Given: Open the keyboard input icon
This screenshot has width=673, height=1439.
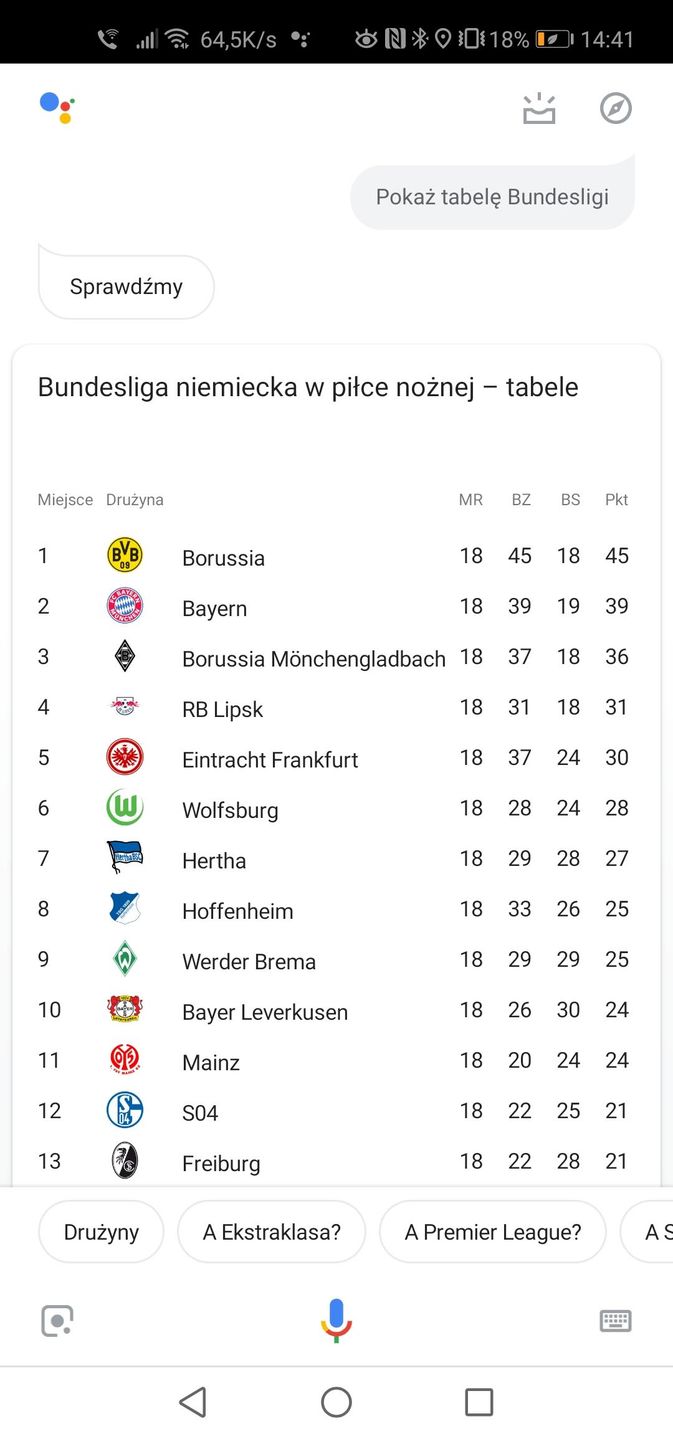Looking at the screenshot, I should 615,1321.
